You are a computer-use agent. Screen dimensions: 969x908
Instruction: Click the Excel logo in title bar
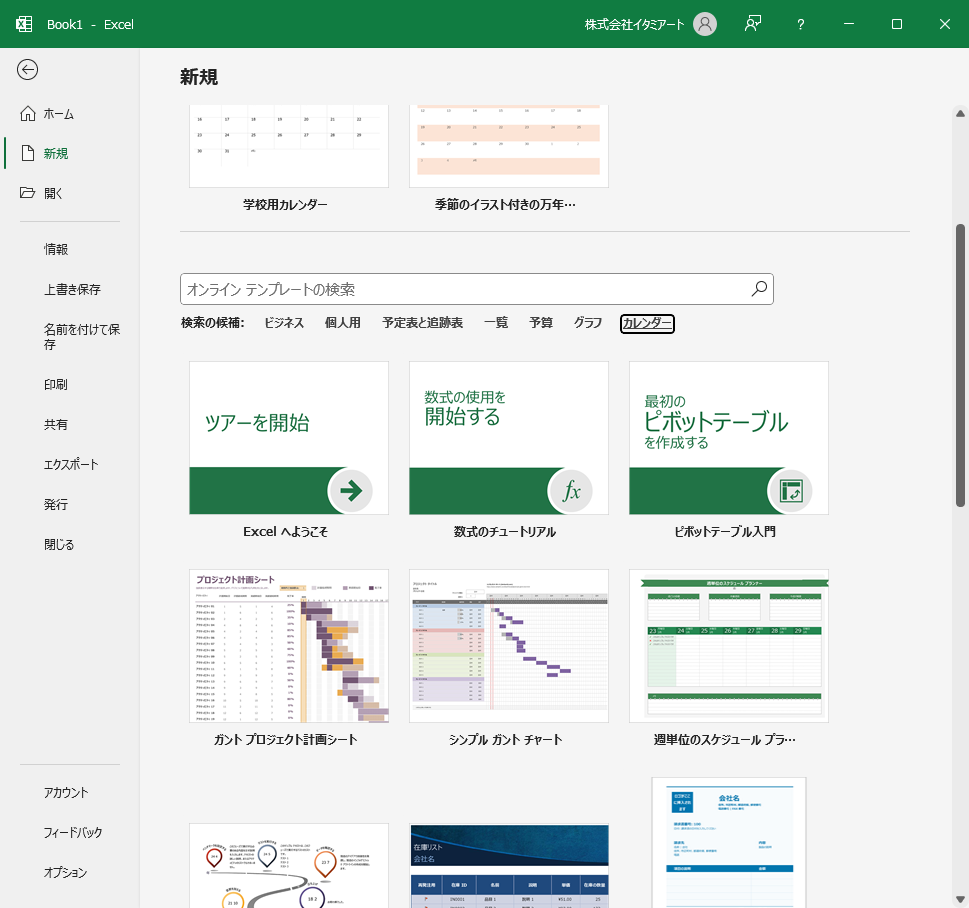(23, 24)
